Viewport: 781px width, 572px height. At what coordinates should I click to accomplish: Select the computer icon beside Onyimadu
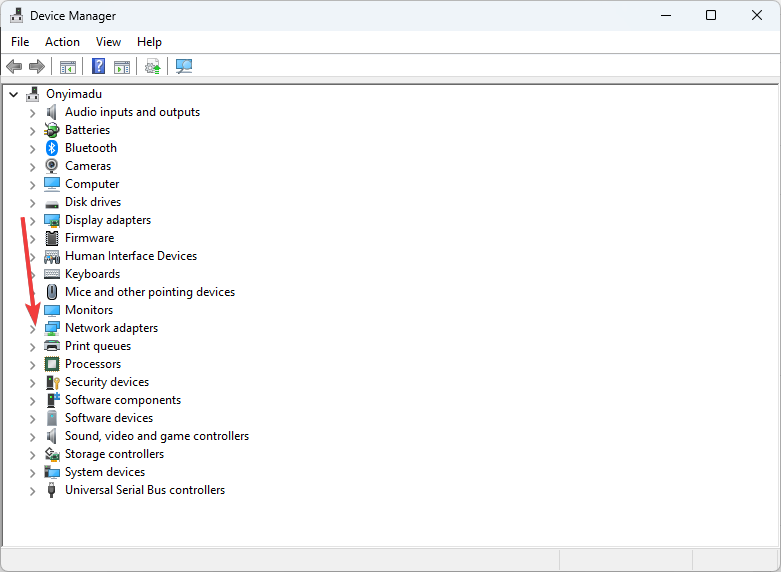click(32, 94)
